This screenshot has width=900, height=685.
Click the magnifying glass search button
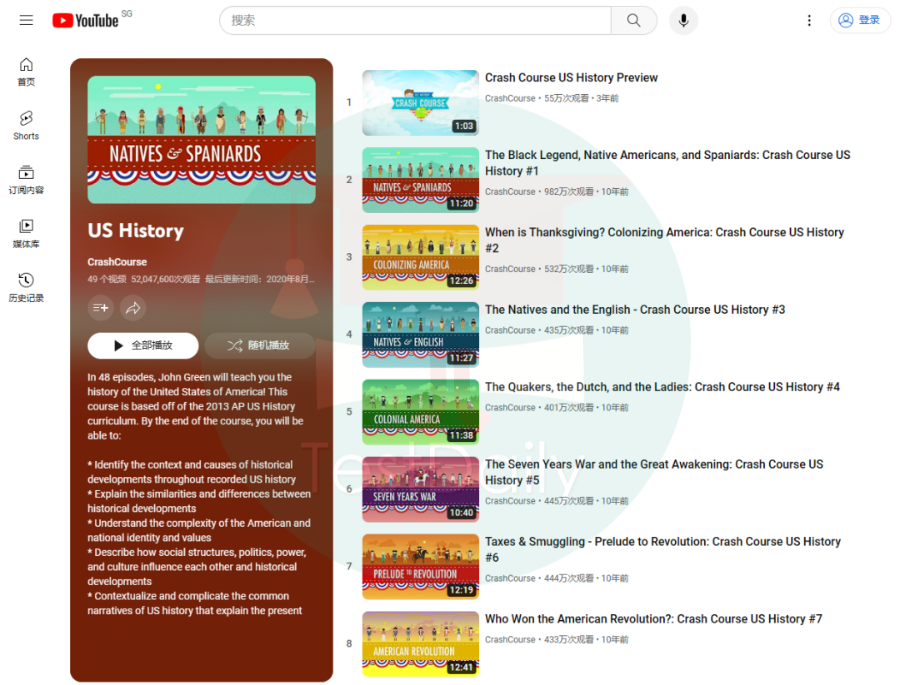click(634, 20)
